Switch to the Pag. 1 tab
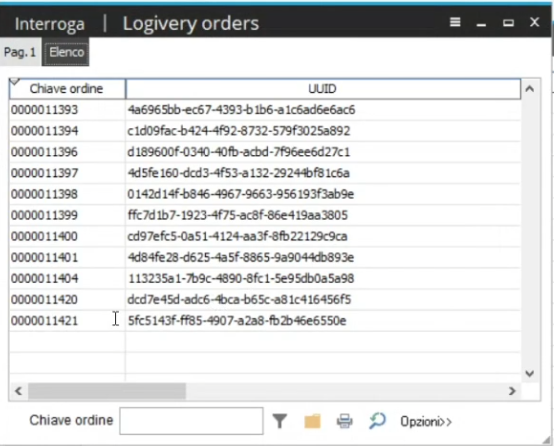Viewport: 554px width, 446px height. click(20, 52)
